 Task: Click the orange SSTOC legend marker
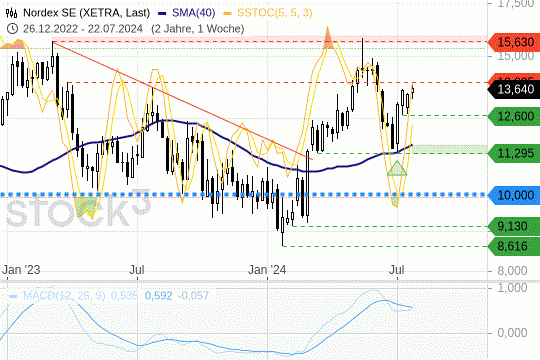point(227,13)
